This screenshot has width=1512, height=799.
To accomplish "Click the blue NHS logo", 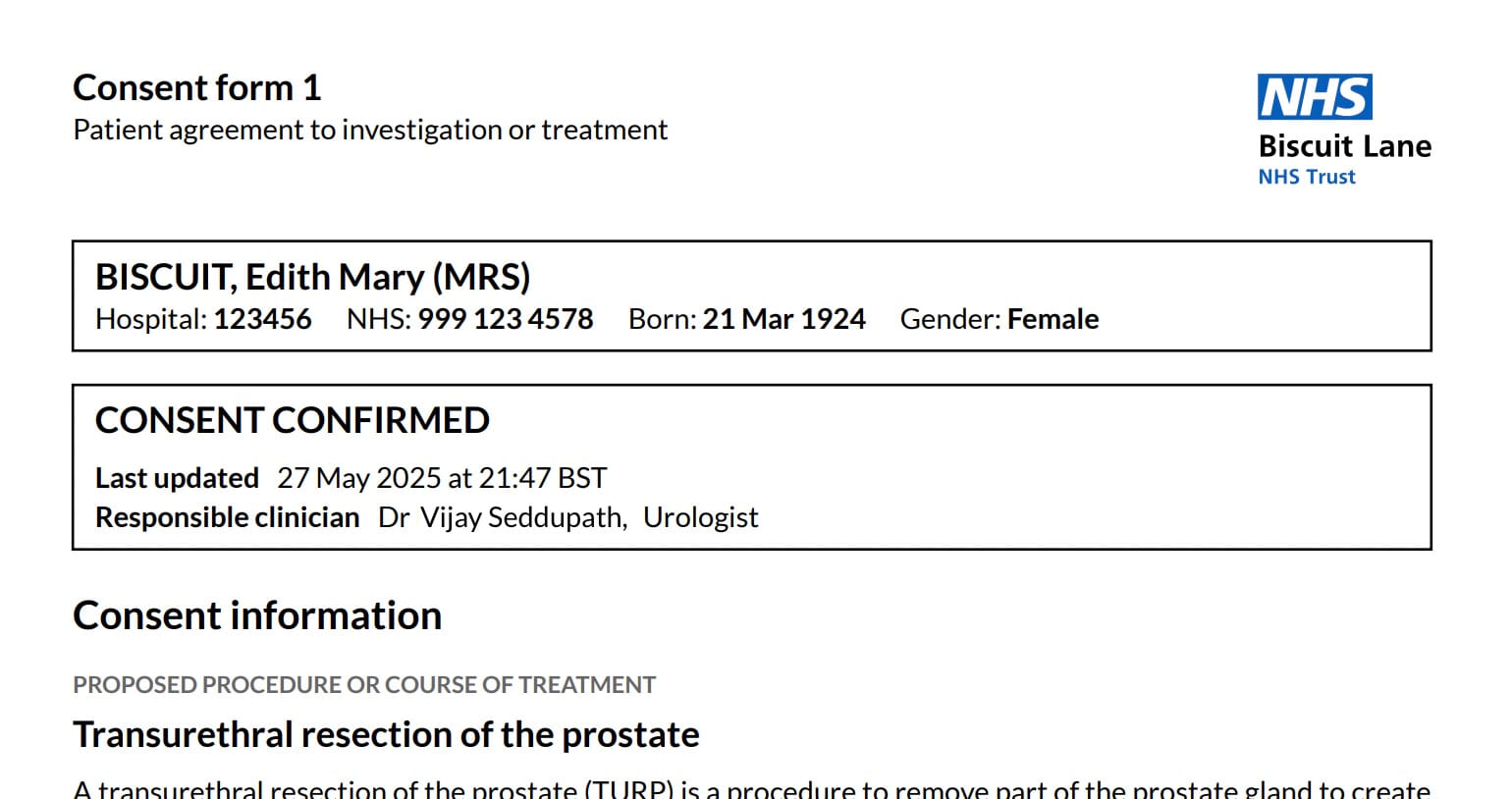I will [x=1315, y=97].
